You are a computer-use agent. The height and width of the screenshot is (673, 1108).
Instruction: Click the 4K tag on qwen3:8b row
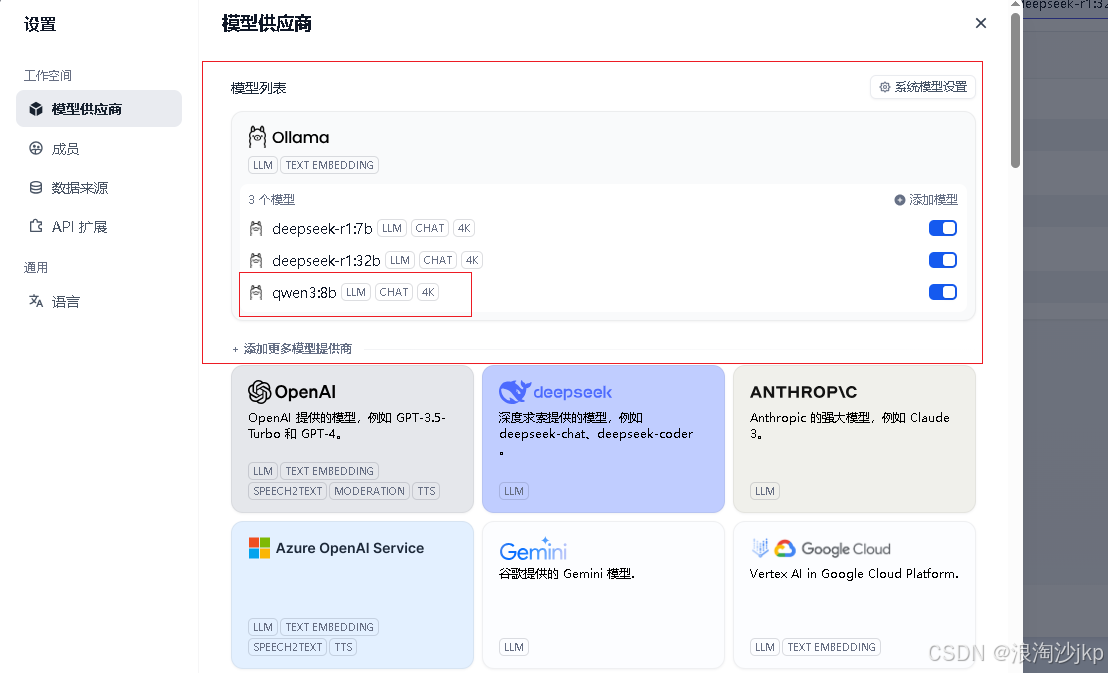pyautogui.click(x=428, y=292)
